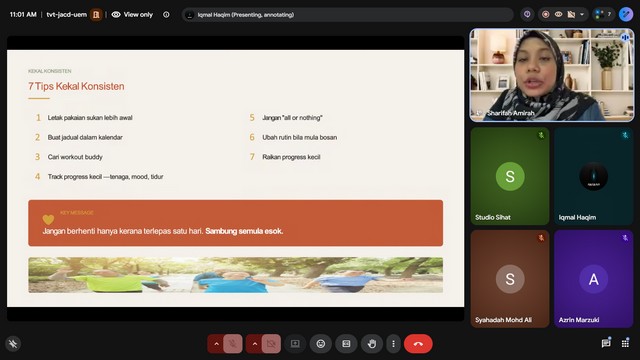The height and width of the screenshot is (360, 640).
Task: Open the people panel showing 7 participants
Action: (604, 14)
